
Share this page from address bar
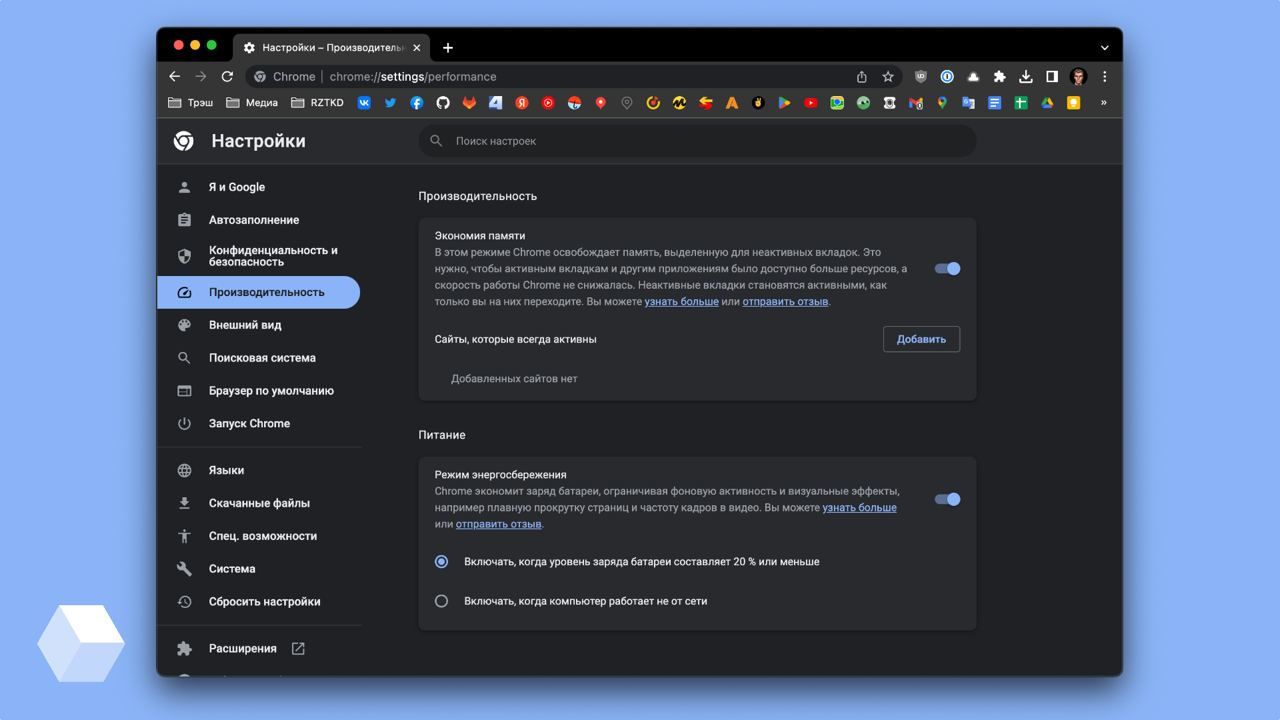pyautogui.click(x=862, y=76)
